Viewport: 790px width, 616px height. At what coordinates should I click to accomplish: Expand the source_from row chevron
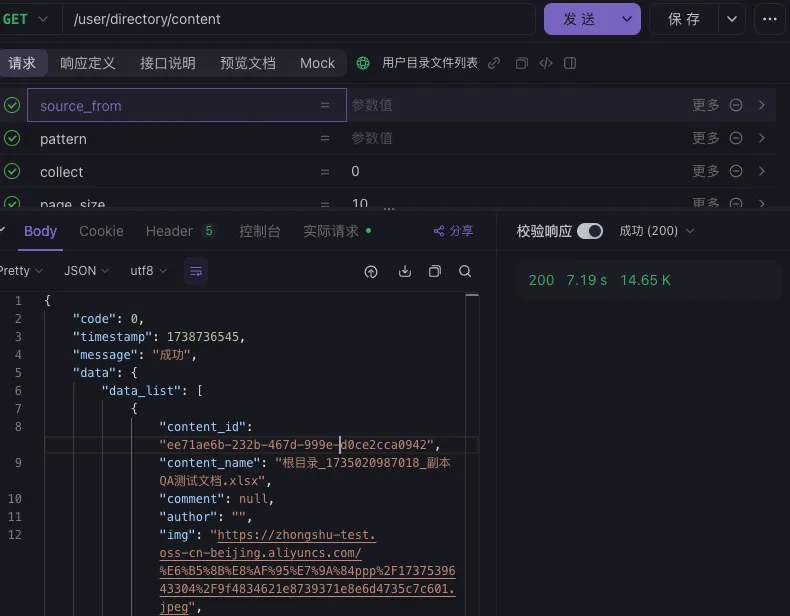click(x=761, y=105)
